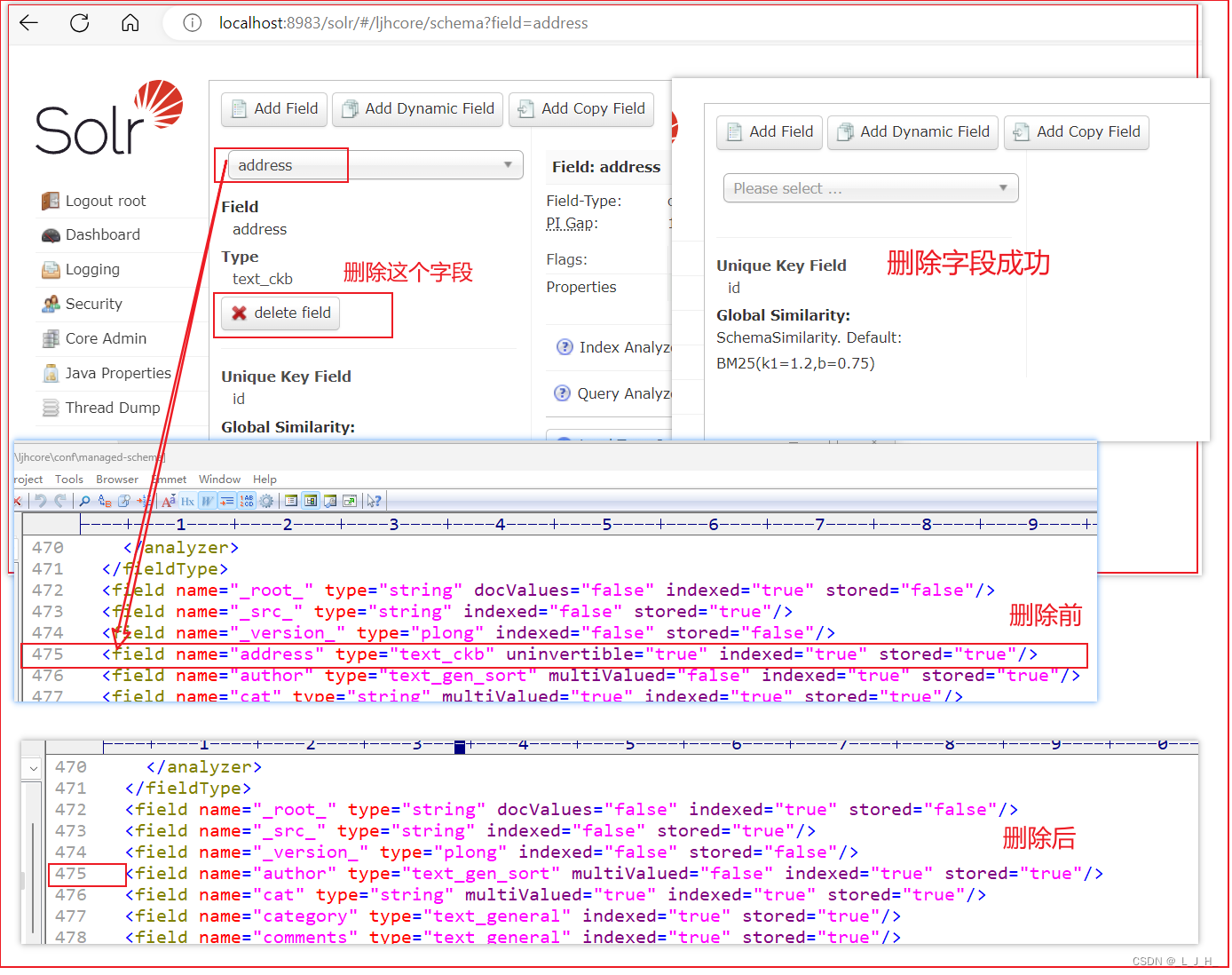The width and height of the screenshot is (1232, 975).
Task: Click Find magnifier icon in editor toolbar
Action: [x=84, y=501]
